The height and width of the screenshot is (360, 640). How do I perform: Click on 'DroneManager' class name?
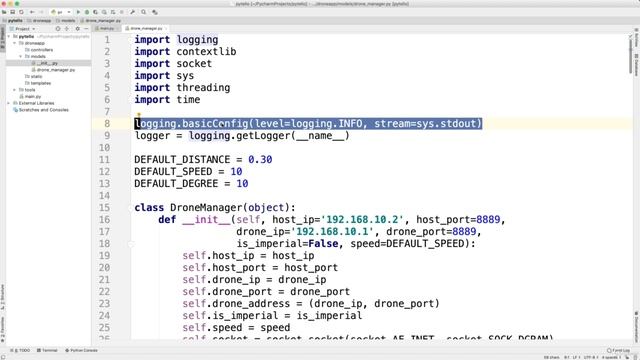(206, 208)
